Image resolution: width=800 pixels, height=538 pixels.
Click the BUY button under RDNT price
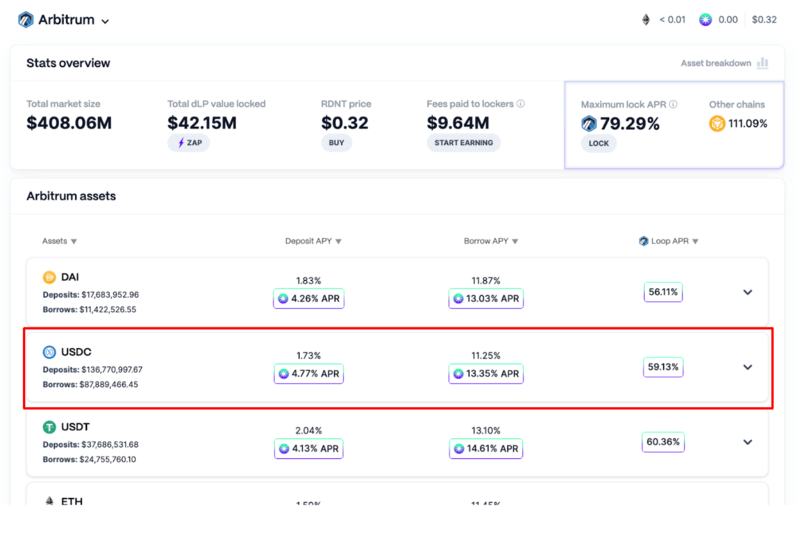click(336, 143)
